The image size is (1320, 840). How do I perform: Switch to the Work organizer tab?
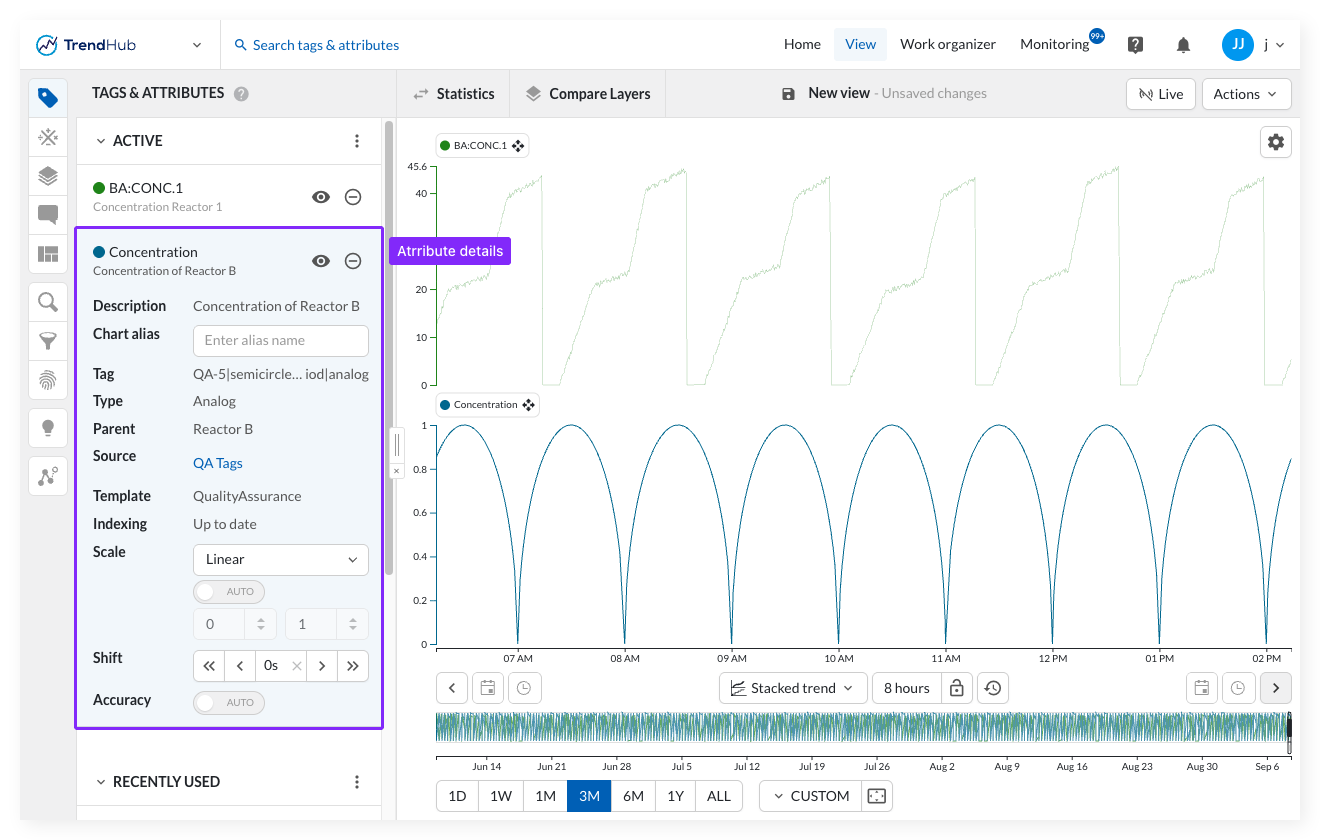[948, 44]
